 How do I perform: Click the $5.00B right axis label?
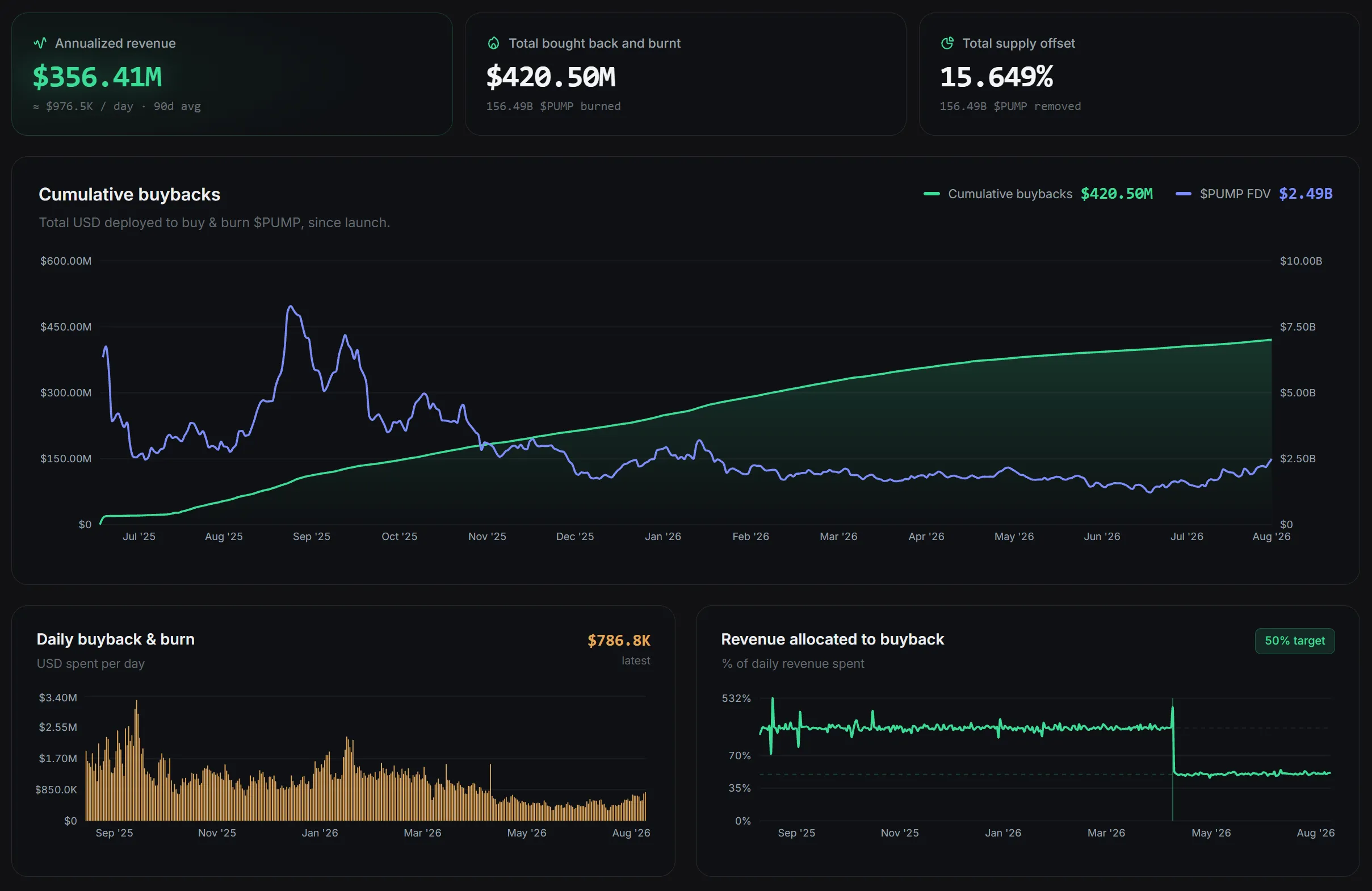click(x=1298, y=393)
